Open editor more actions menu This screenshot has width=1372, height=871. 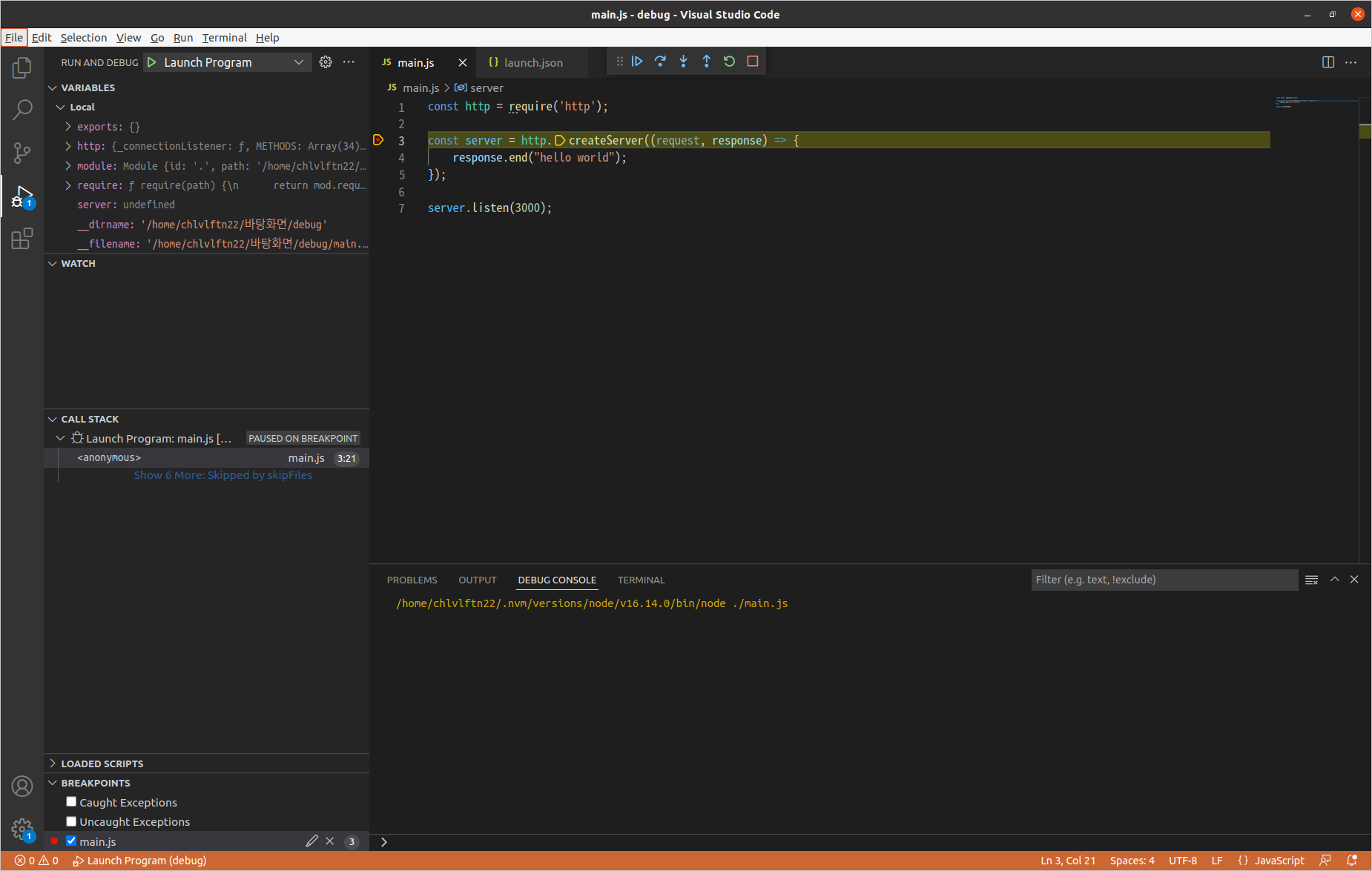coord(1351,62)
